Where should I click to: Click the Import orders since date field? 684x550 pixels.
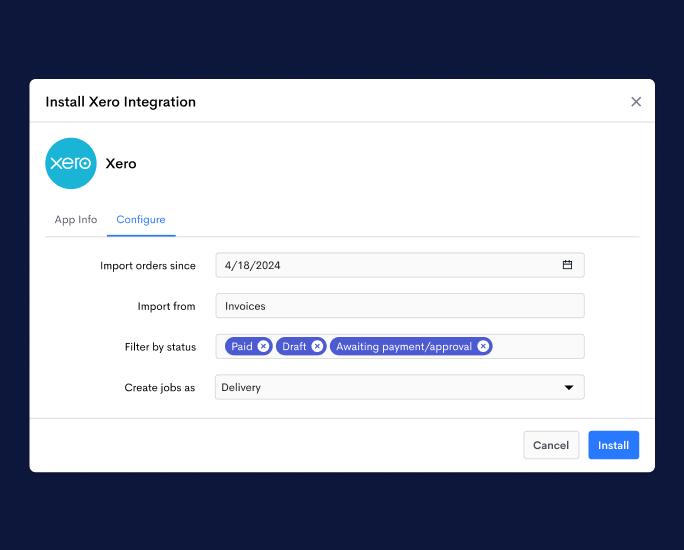pos(400,265)
